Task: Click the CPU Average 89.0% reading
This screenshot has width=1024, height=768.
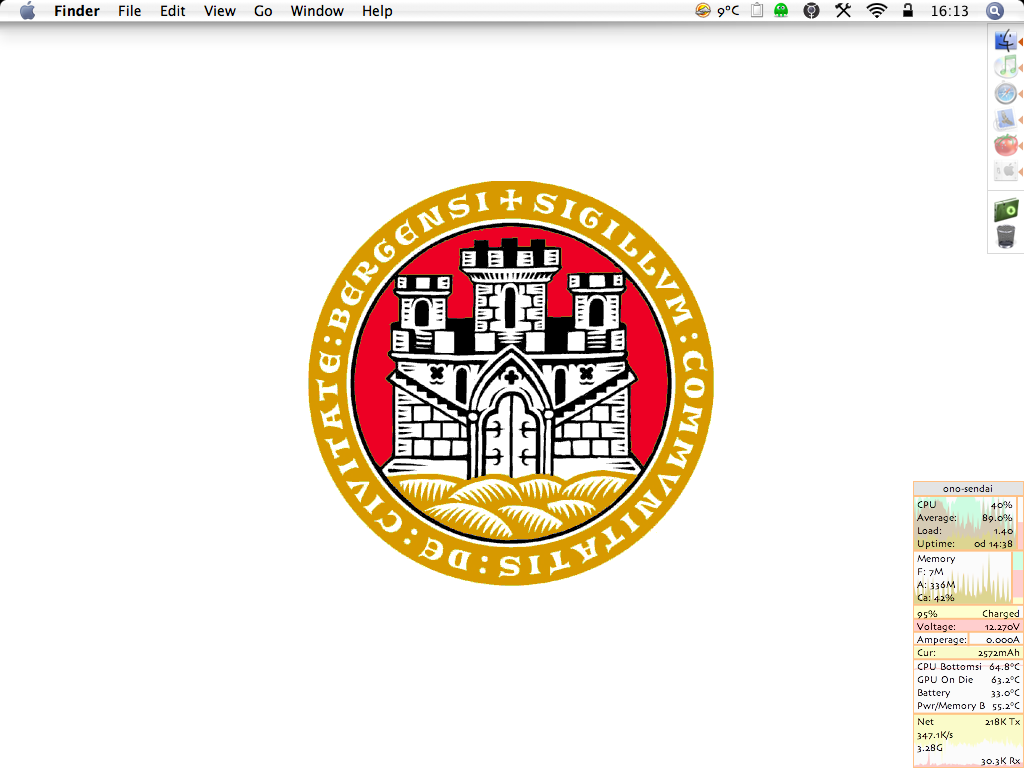Action: tap(965, 518)
